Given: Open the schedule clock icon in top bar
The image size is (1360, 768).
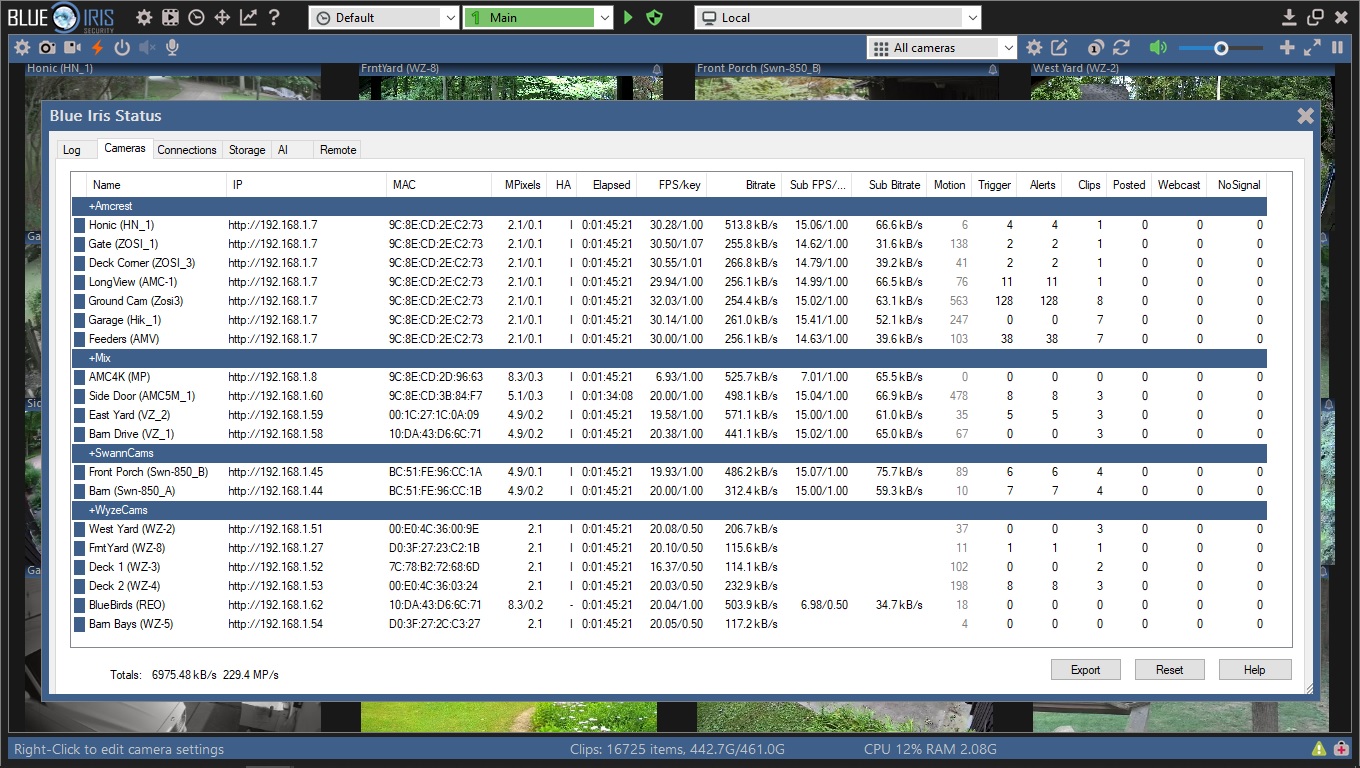Looking at the screenshot, I should (196, 17).
